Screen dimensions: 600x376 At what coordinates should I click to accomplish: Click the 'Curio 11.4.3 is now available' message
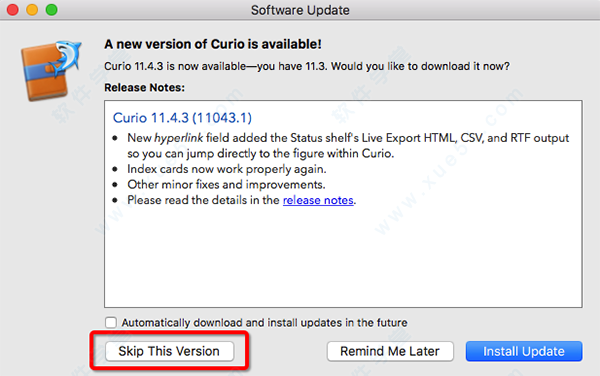tap(307, 66)
